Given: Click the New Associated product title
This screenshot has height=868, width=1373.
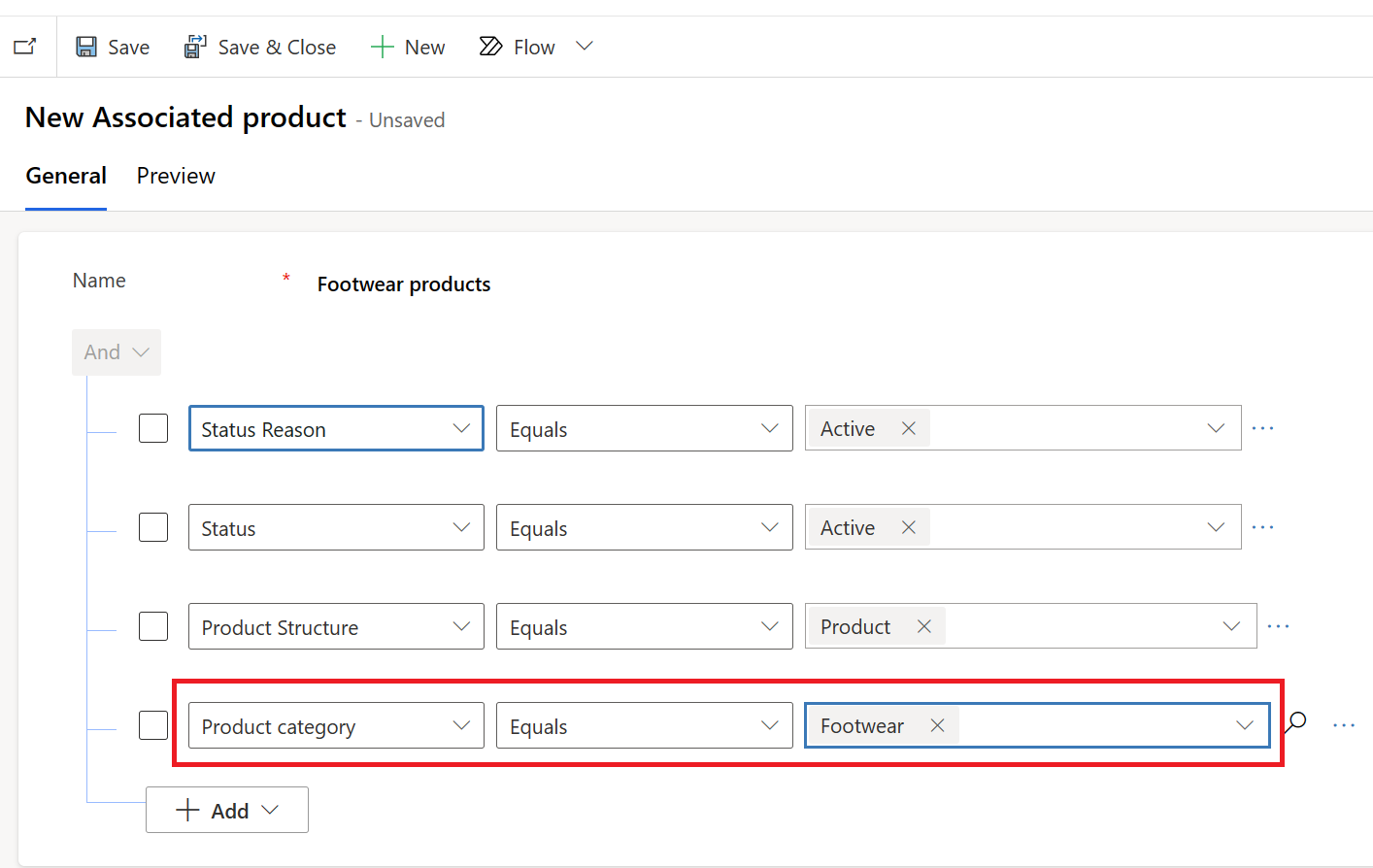Looking at the screenshot, I should [x=185, y=117].
